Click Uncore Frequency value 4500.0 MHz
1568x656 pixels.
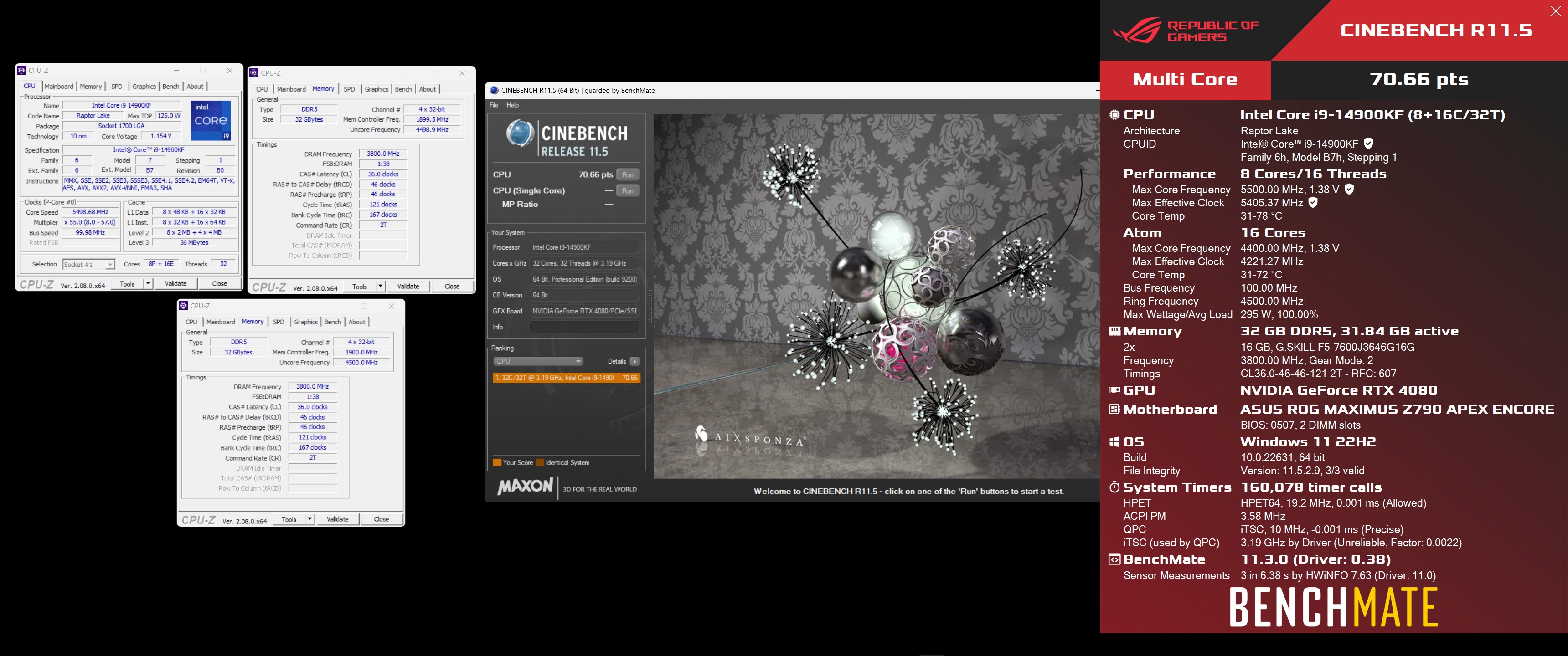click(x=361, y=363)
